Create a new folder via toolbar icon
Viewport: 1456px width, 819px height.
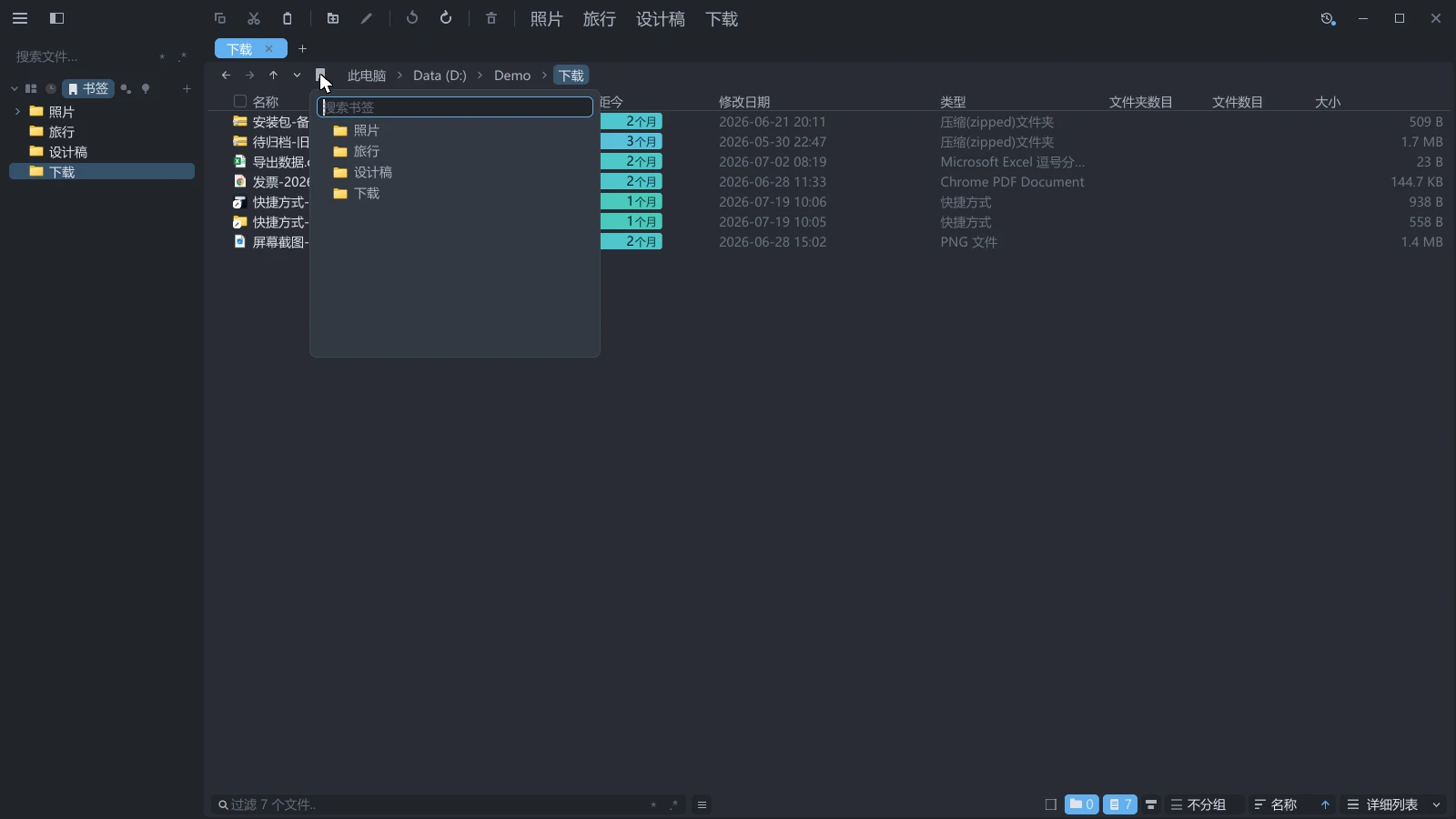click(333, 18)
